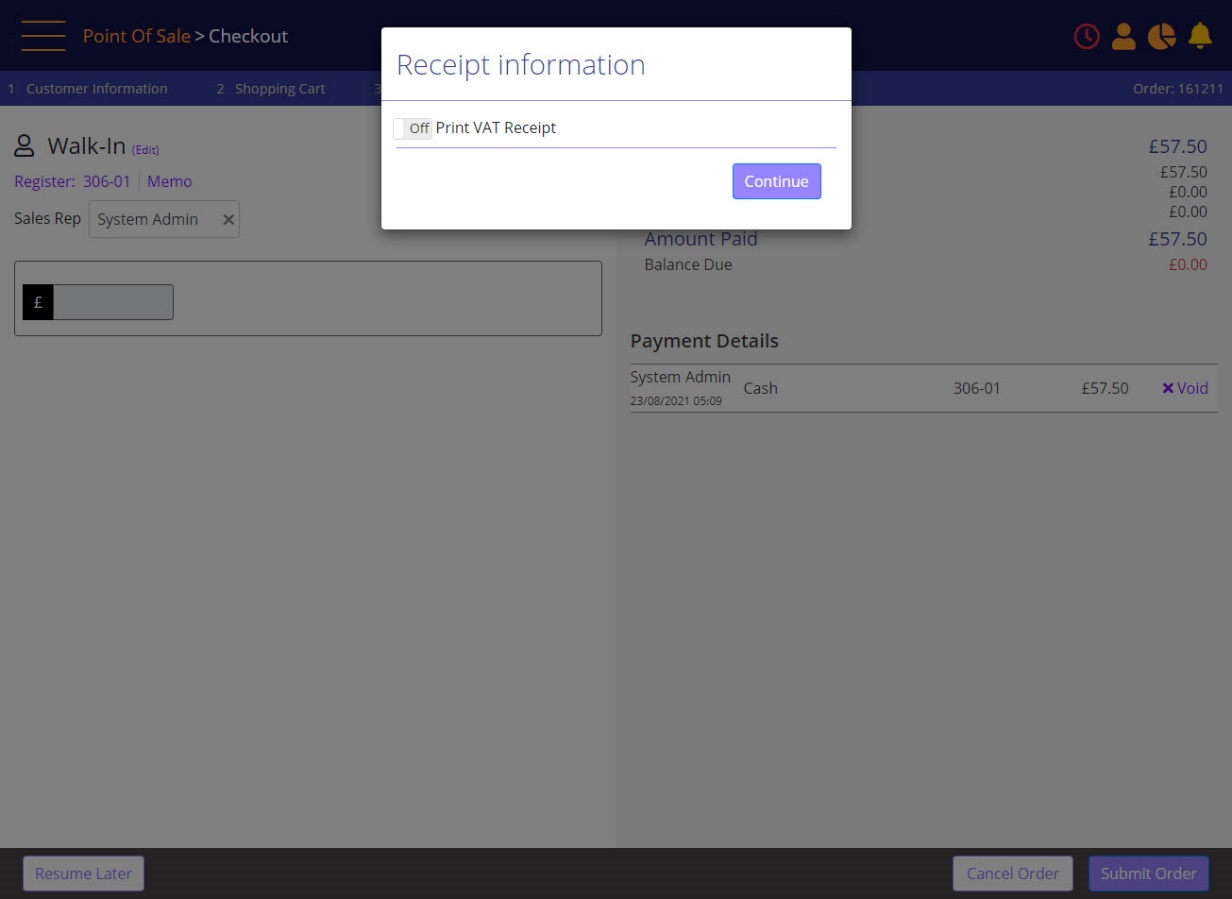Toggle the Print VAT Receipt switch
The width and height of the screenshot is (1232, 899).
(413, 128)
